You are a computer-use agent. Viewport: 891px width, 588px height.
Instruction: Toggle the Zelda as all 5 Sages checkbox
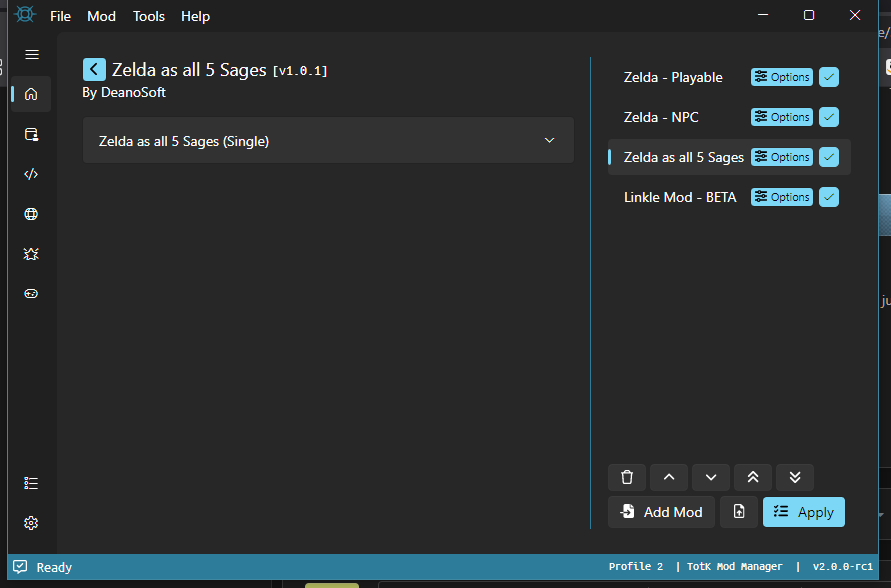tap(829, 157)
